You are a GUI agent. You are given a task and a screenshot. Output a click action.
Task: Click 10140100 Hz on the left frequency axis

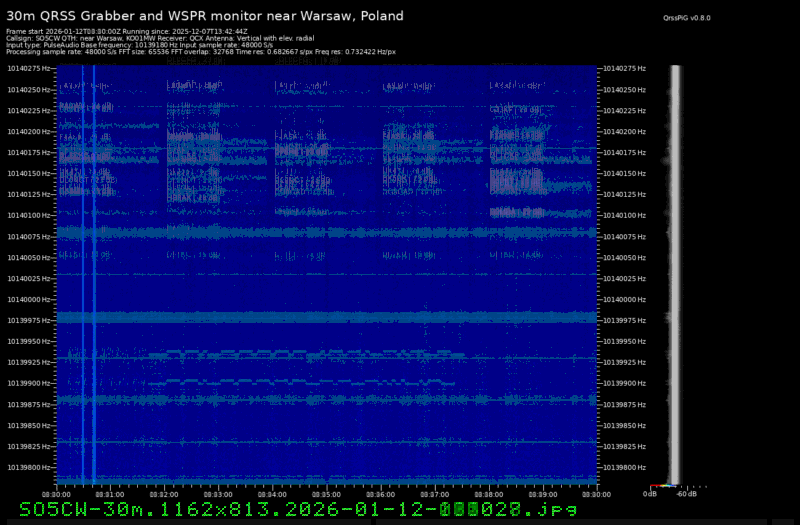click(29, 215)
